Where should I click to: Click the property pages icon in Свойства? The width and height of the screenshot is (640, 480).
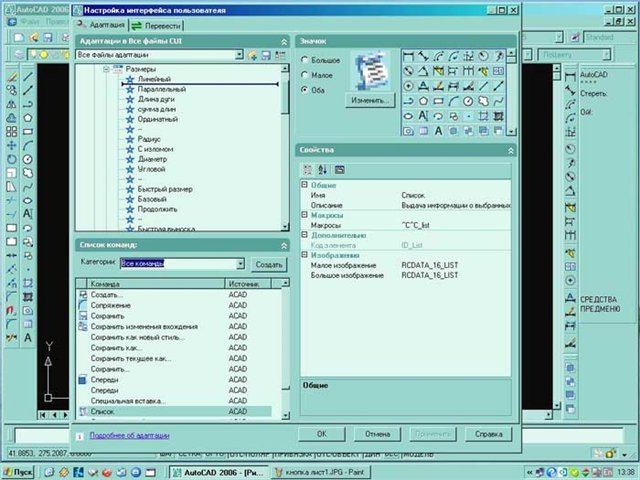(x=339, y=170)
